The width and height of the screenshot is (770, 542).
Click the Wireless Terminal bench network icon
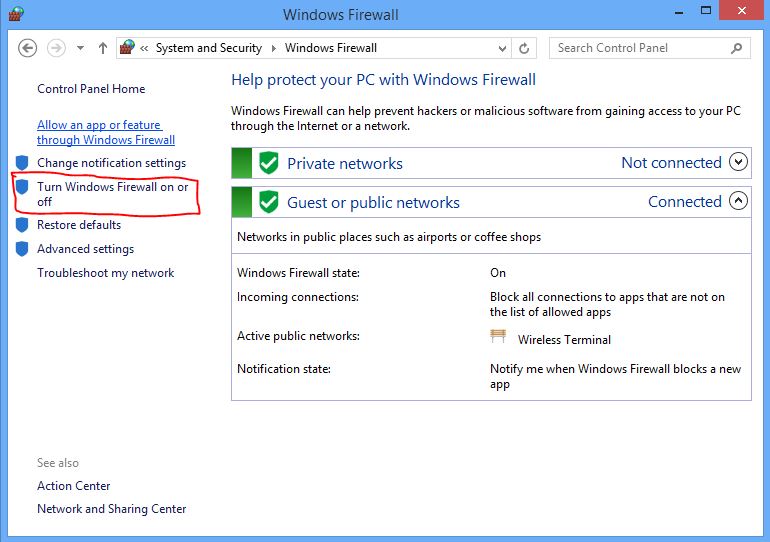[x=498, y=337]
